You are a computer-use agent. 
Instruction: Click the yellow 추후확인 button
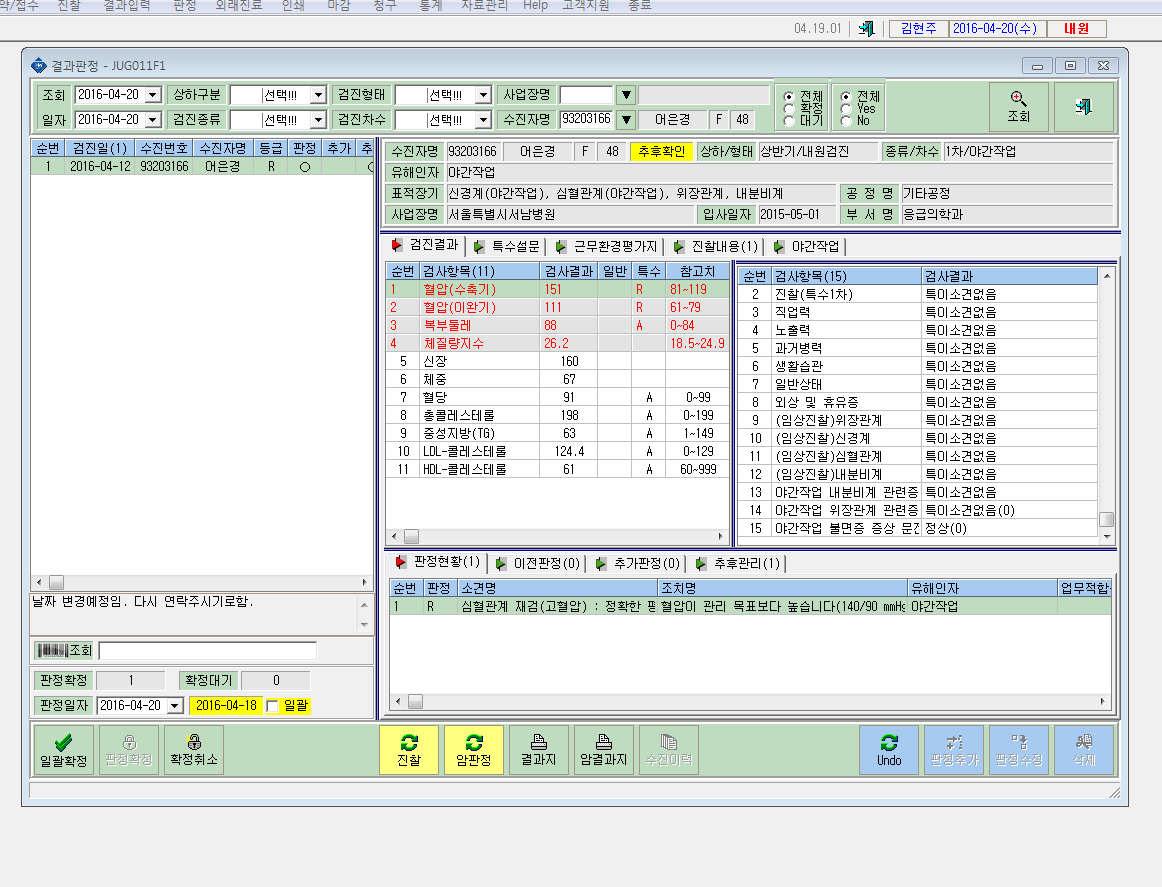point(662,152)
